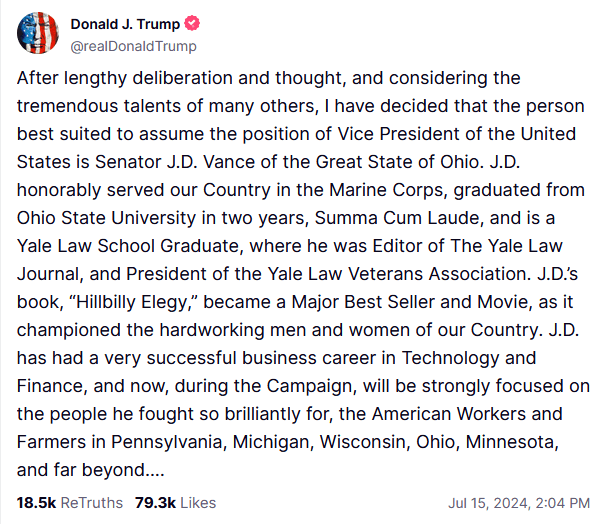Click the @realDonaldTrump handle

point(134,46)
